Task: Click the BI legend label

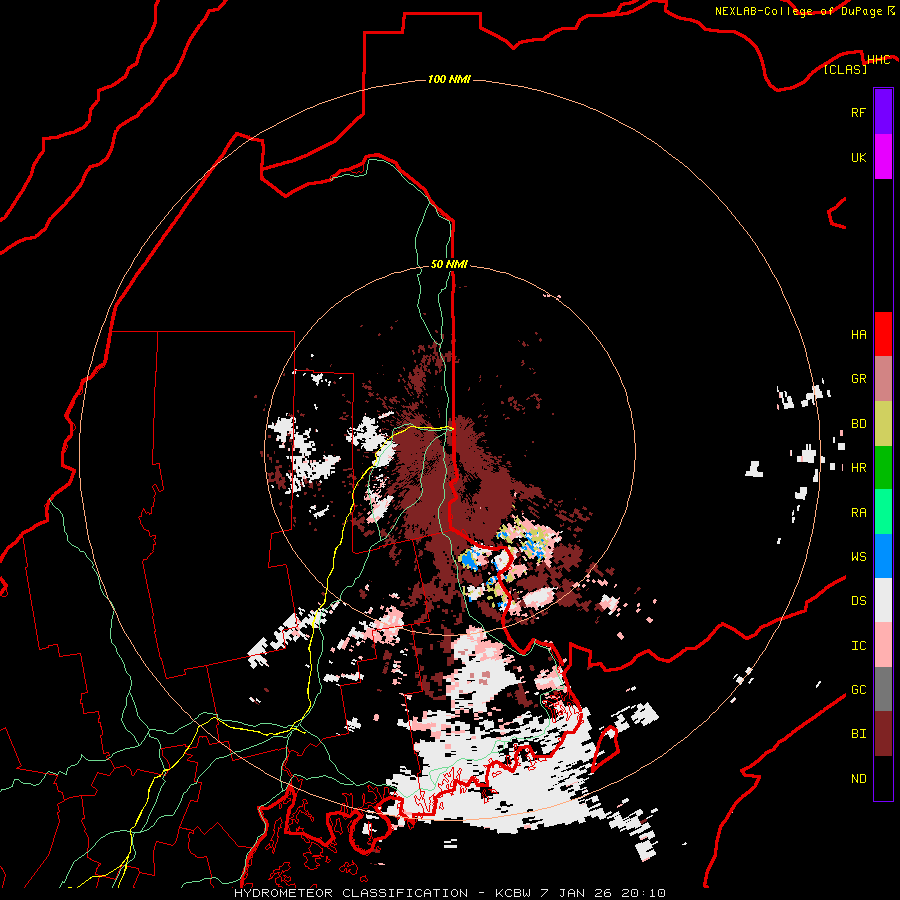Action: 859,734
